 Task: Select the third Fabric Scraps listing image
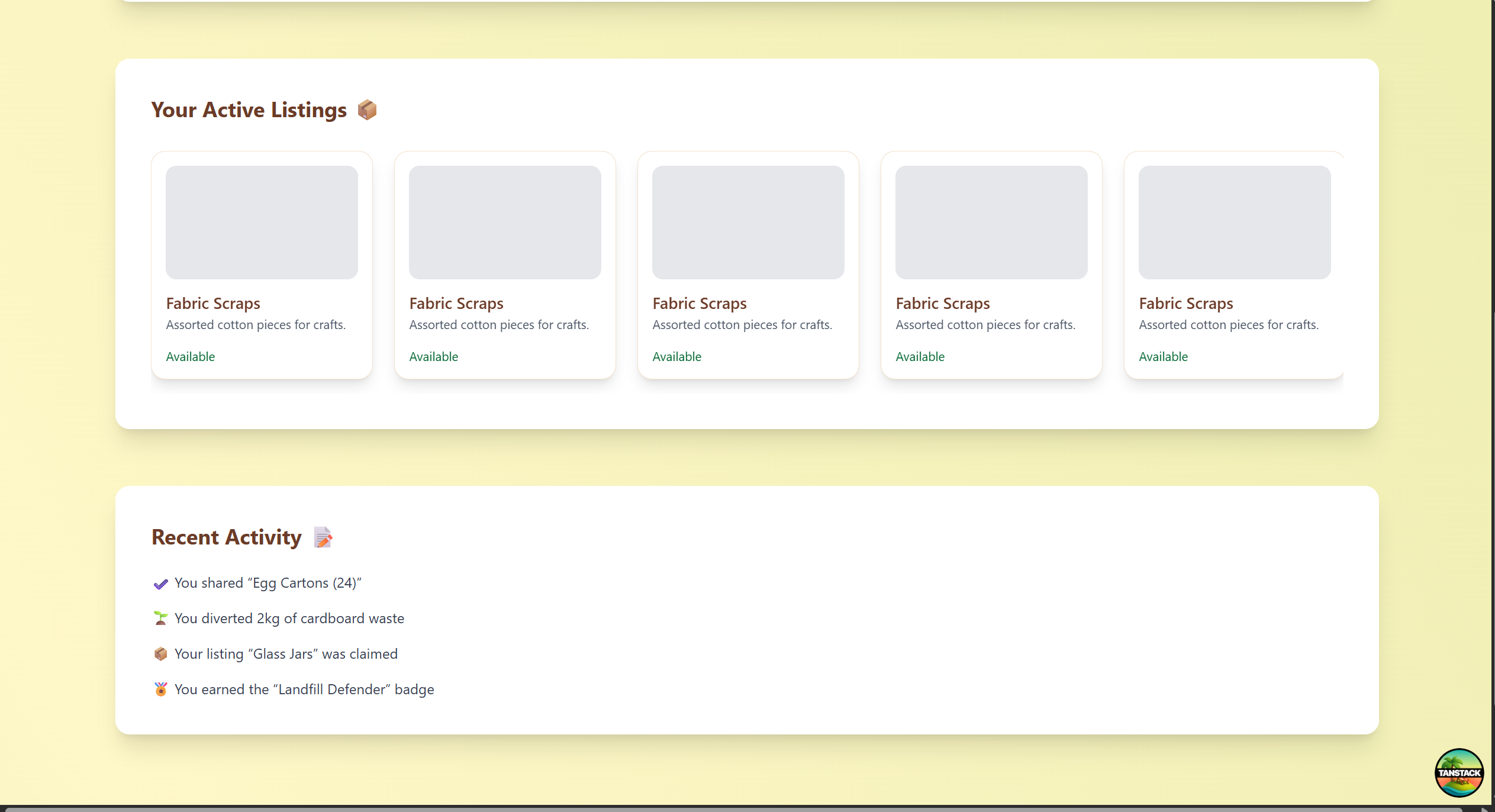click(748, 223)
